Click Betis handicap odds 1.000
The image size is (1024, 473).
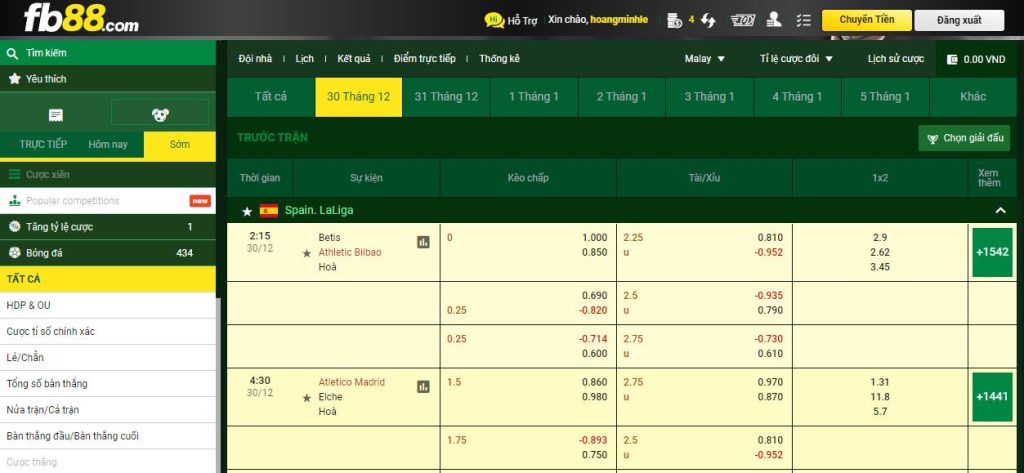(x=594, y=238)
